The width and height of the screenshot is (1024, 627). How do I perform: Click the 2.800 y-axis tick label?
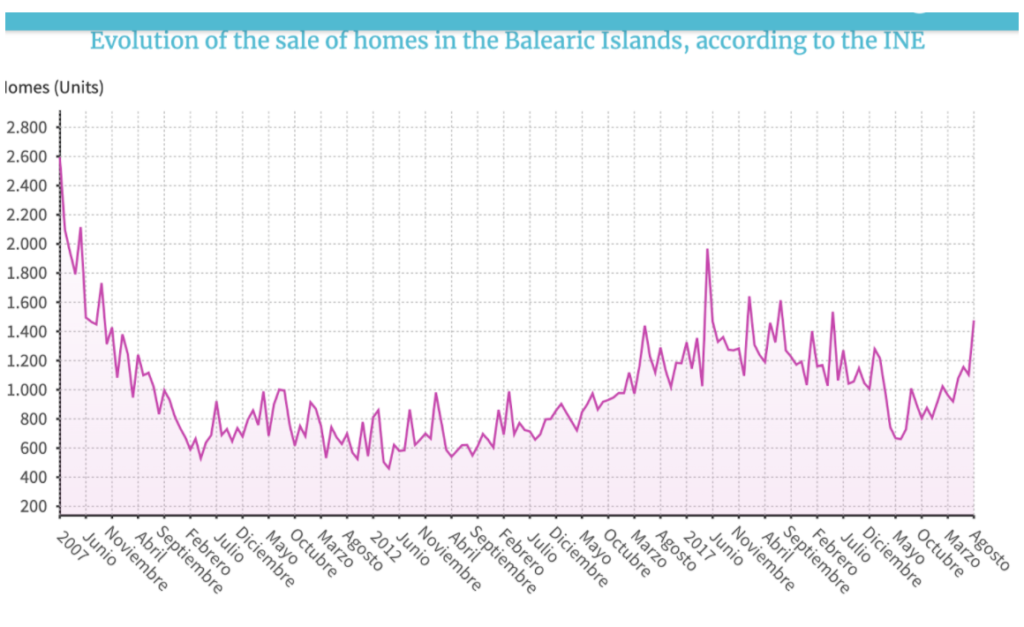(x=26, y=127)
